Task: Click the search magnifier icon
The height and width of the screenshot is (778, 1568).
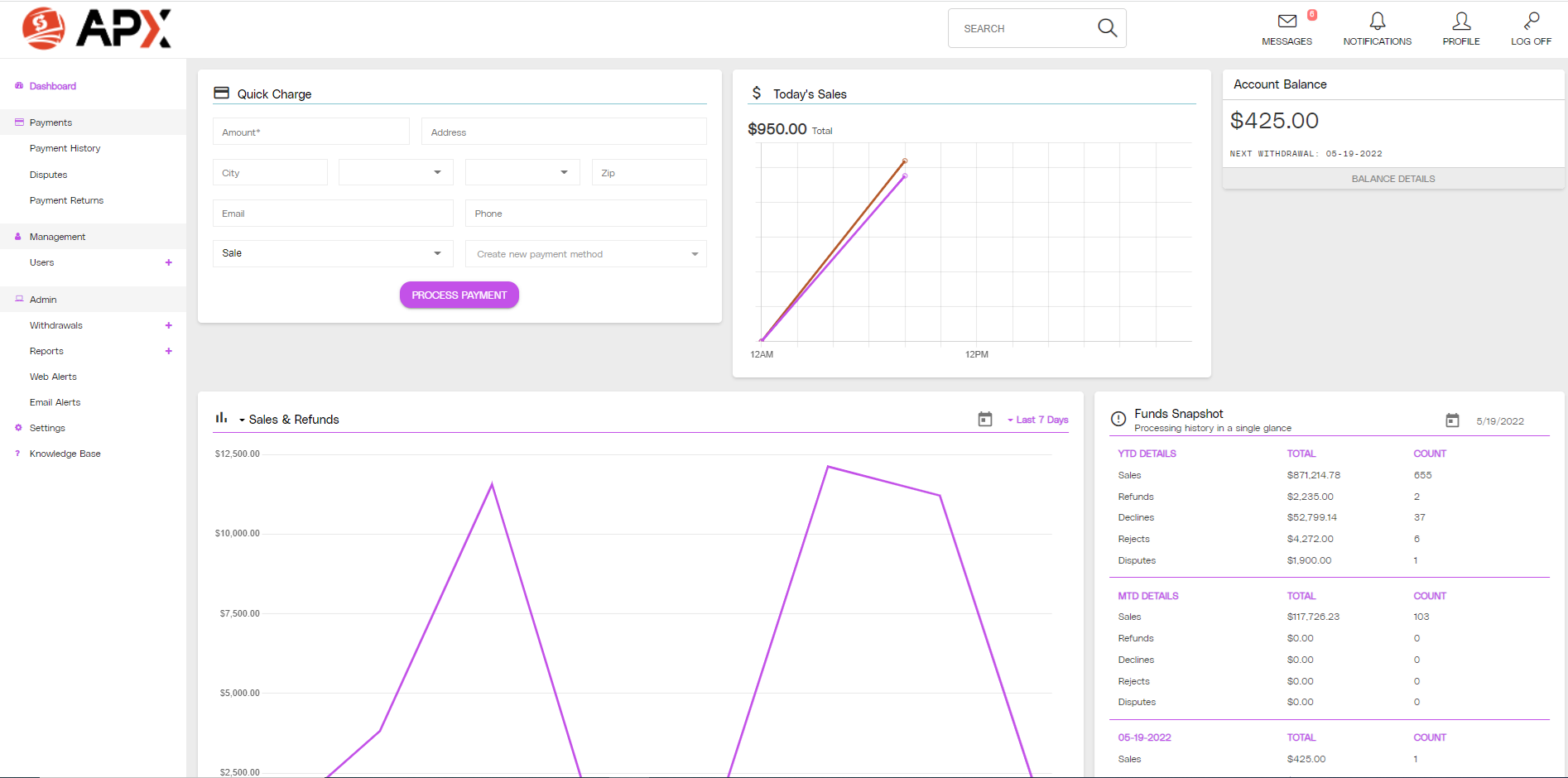Action: (1107, 28)
